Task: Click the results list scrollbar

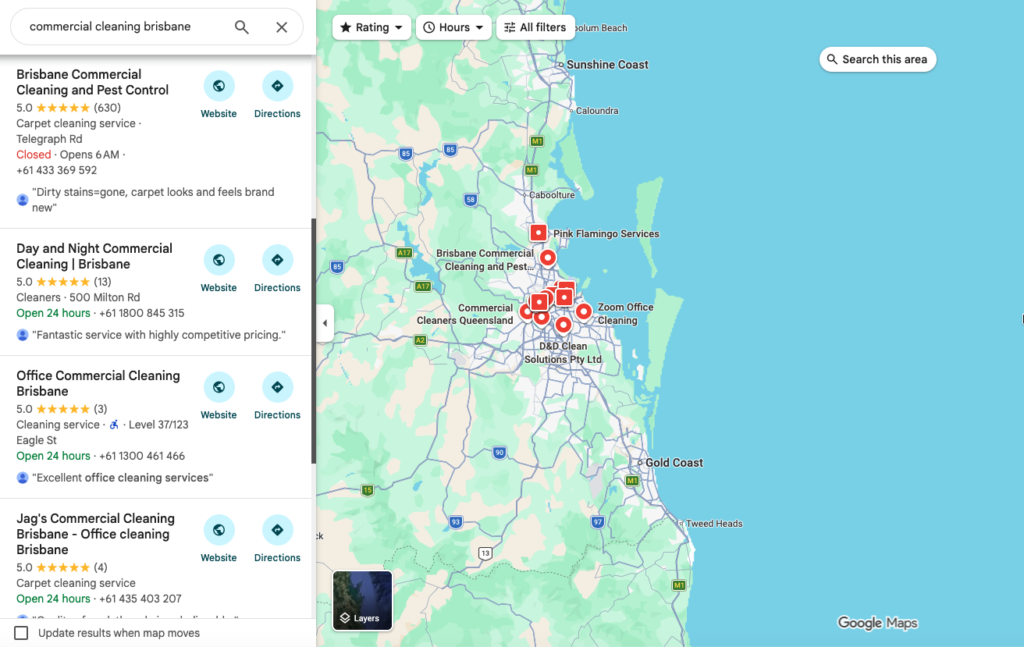Action: click(x=313, y=341)
